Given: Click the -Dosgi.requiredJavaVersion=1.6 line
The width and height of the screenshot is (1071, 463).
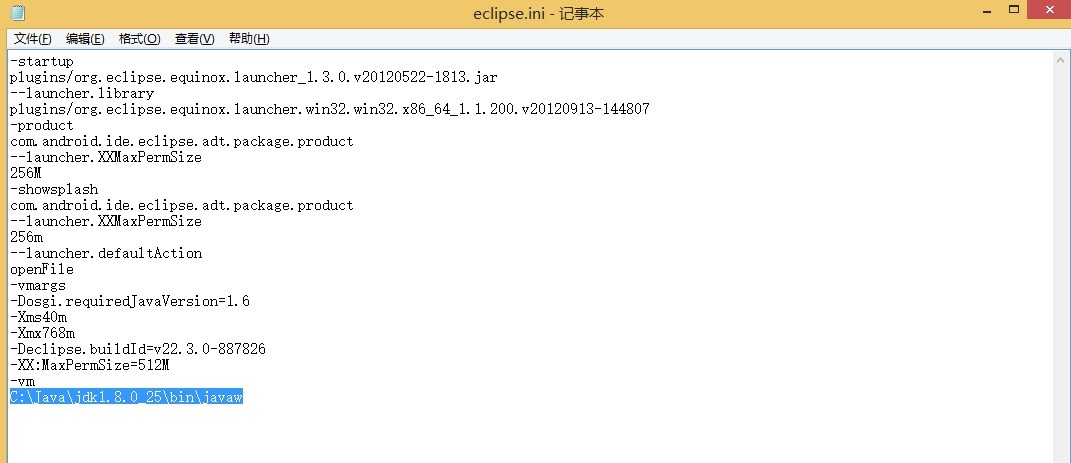Looking at the screenshot, I should pos(130,301).
